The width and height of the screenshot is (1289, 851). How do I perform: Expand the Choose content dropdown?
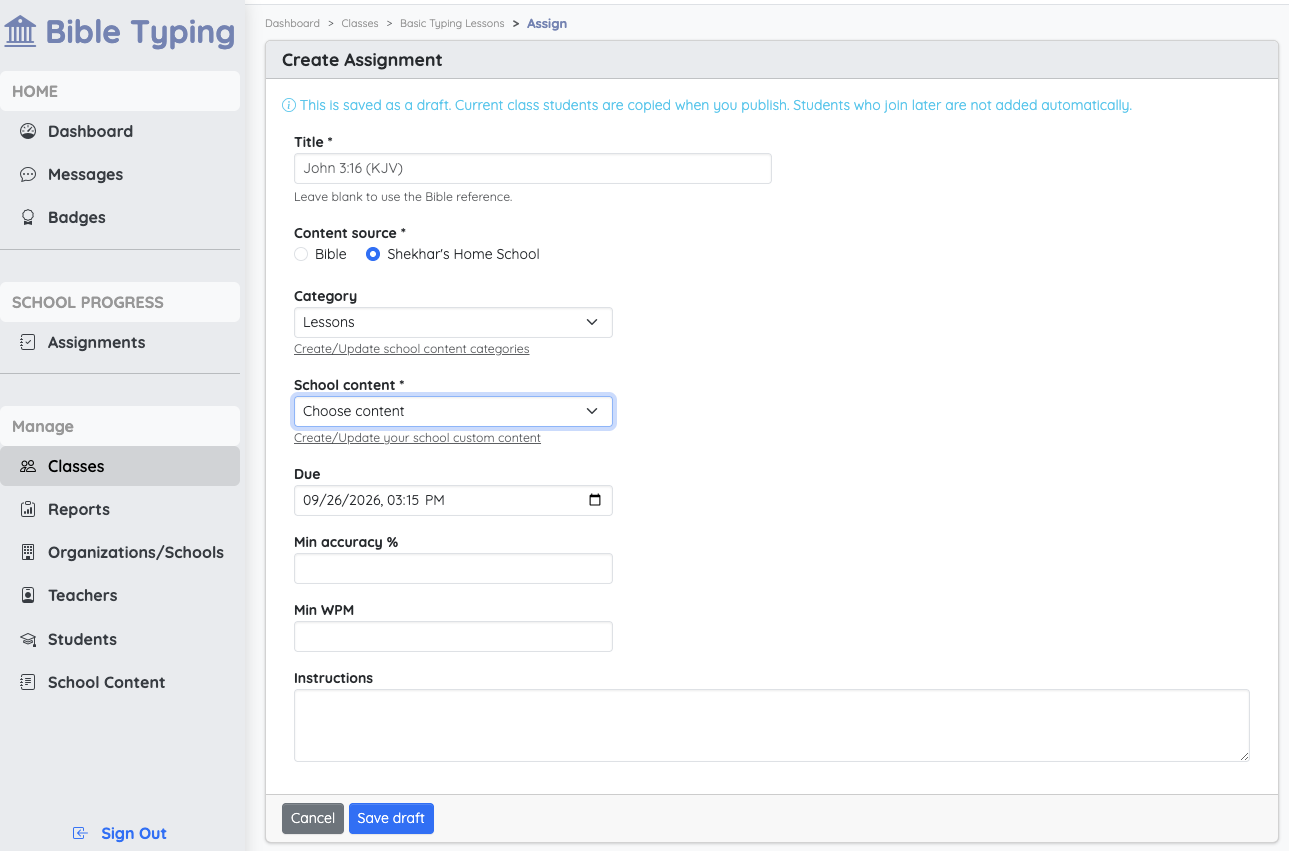pyautogui.click(x=453, y=411)
